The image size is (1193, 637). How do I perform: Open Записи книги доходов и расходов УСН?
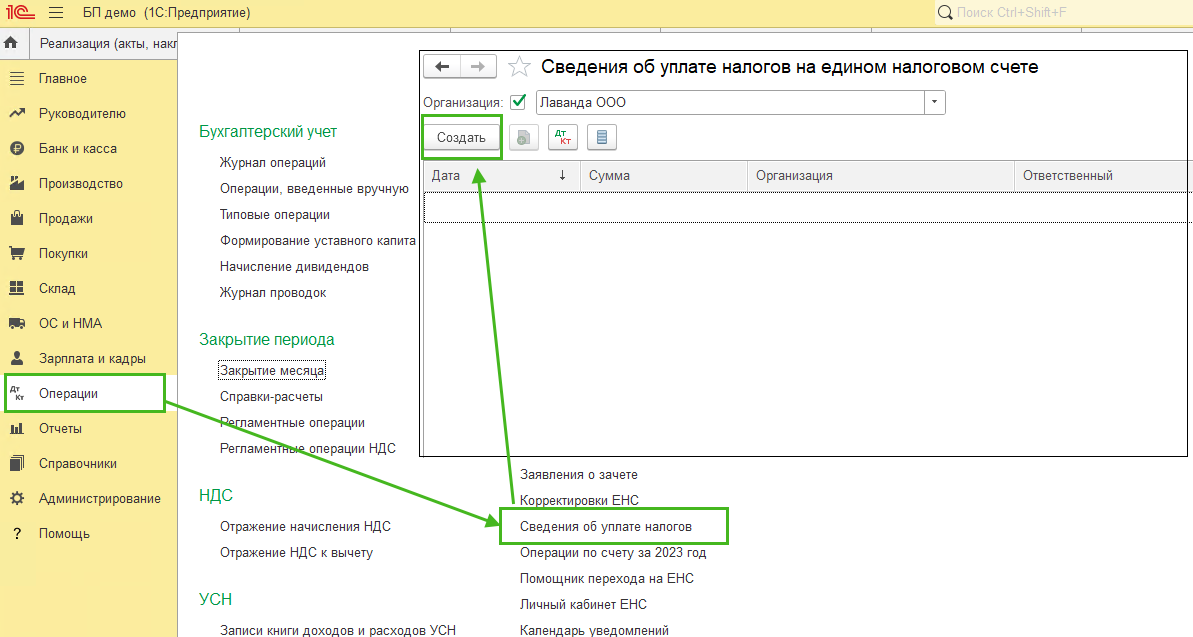pos(338,630)
